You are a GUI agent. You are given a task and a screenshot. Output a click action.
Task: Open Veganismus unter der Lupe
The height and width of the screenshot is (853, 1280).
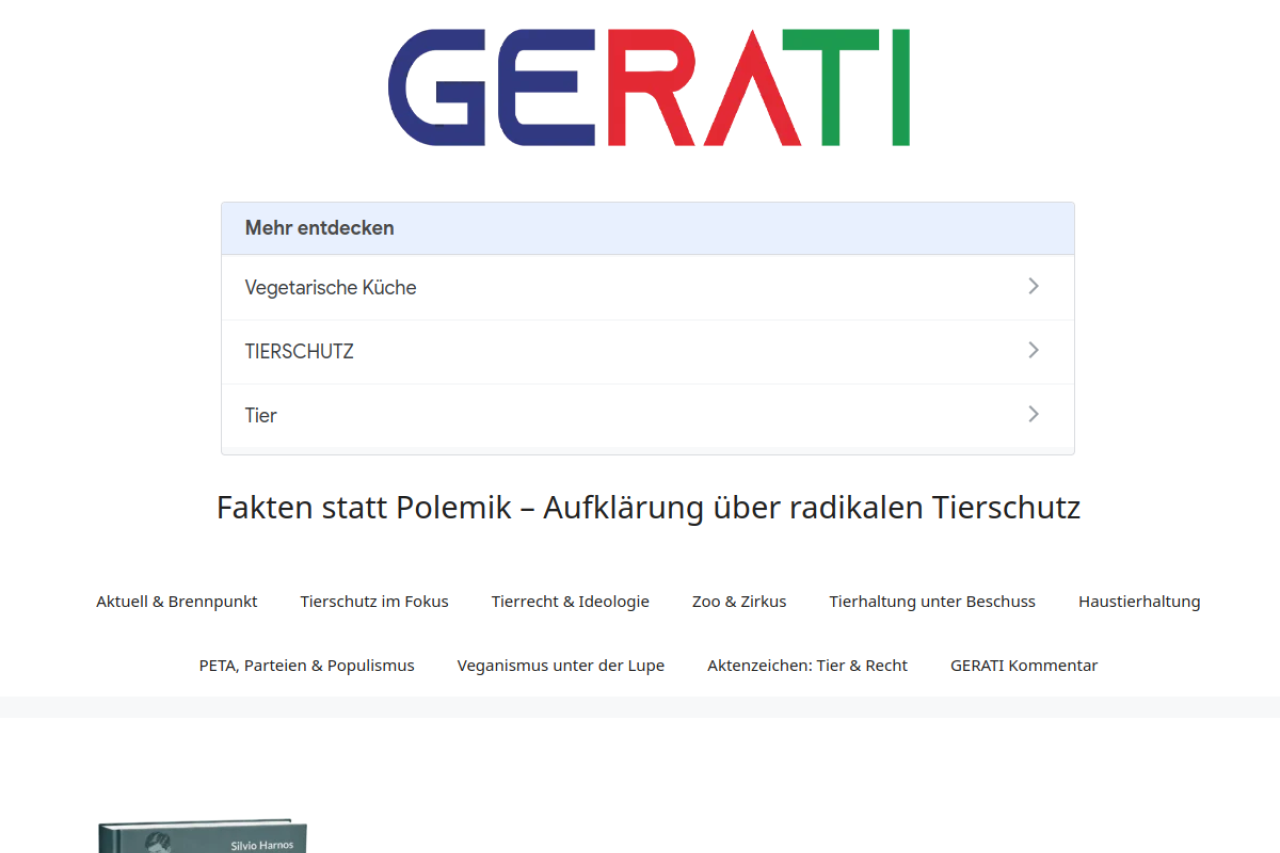(x=561, y=665)
